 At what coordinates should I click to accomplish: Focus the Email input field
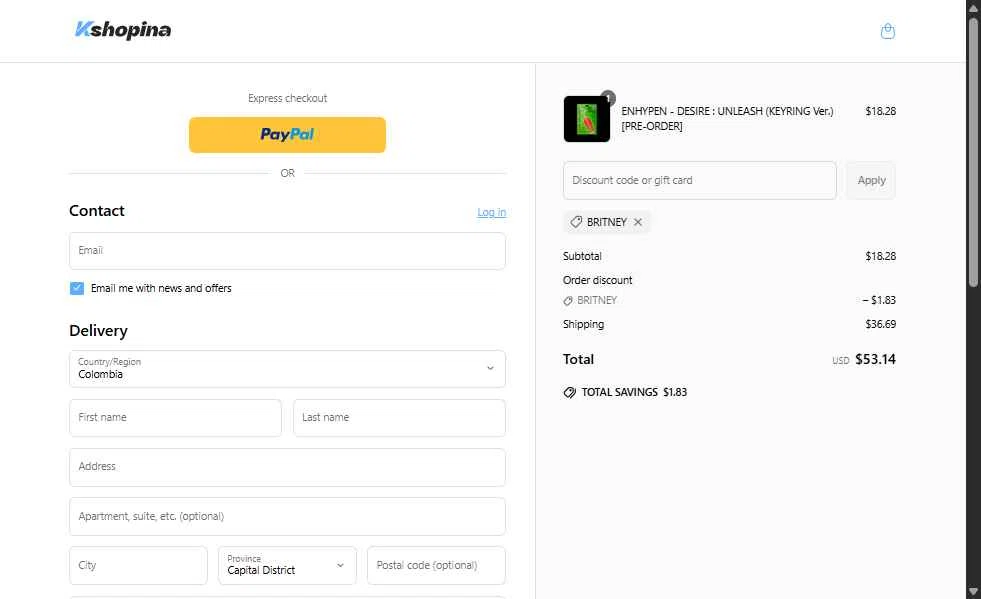287,251
